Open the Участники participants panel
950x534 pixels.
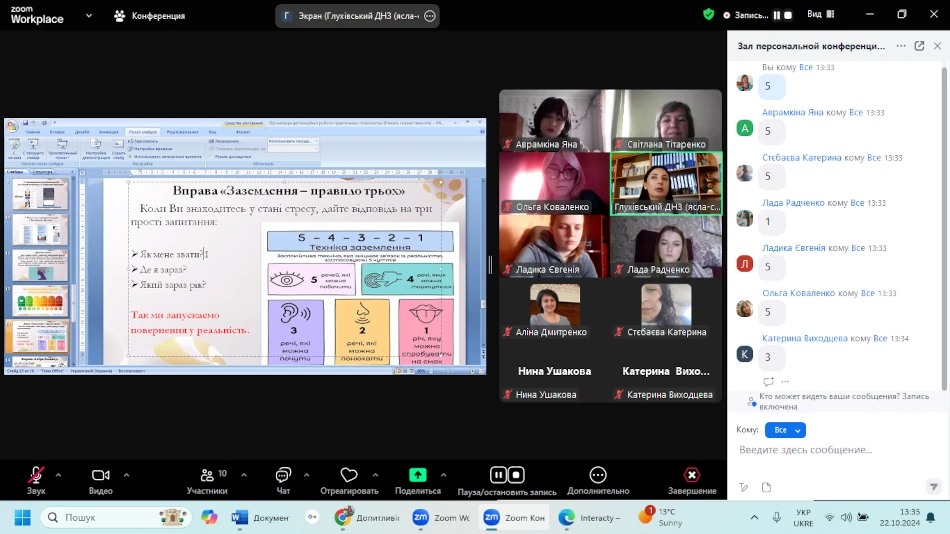tap(207, 481)
